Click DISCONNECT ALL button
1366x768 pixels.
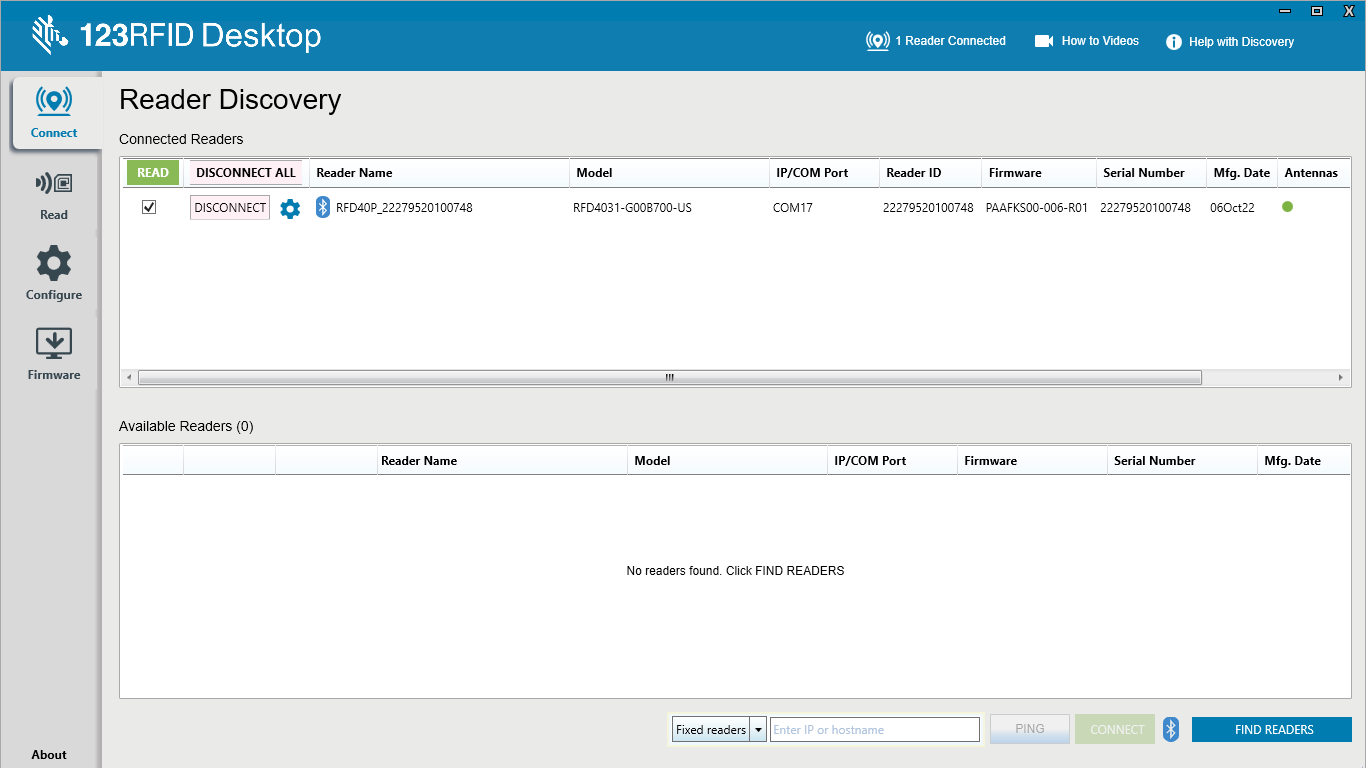(x=246, y=173)
